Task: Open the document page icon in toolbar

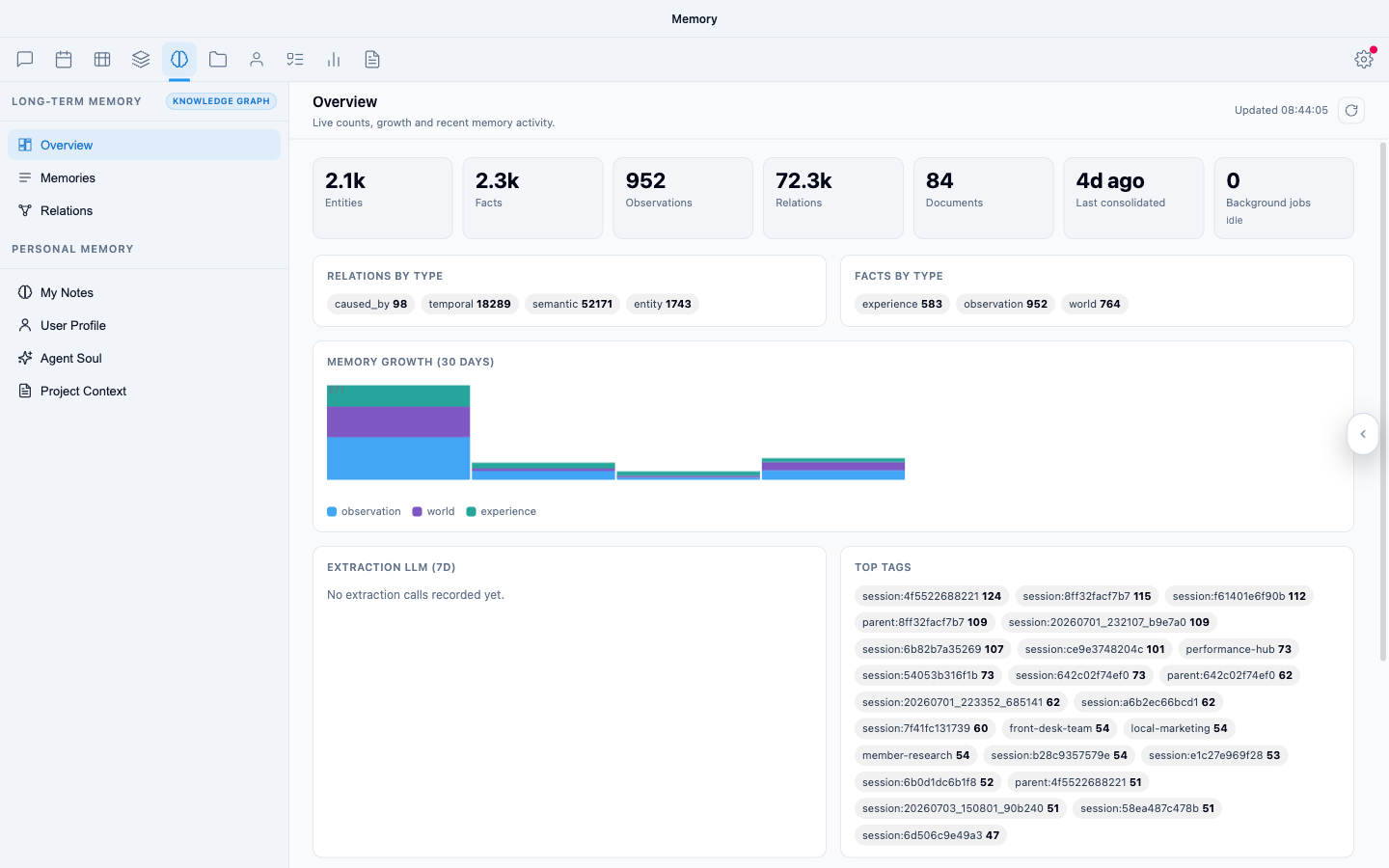Action: [372, 60]
